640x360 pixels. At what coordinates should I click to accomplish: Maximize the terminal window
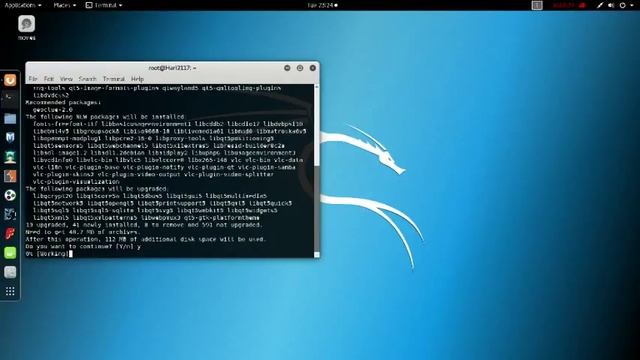click(300, 68)
